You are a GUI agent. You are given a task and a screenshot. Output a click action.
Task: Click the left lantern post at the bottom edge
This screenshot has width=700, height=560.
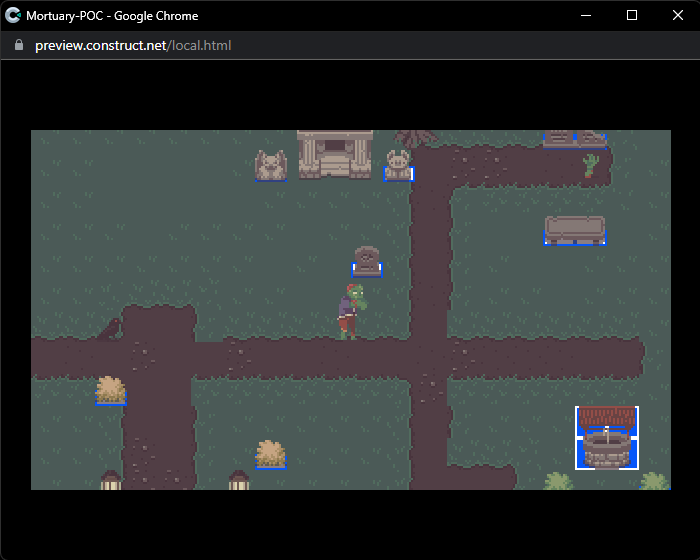(111, 480)
